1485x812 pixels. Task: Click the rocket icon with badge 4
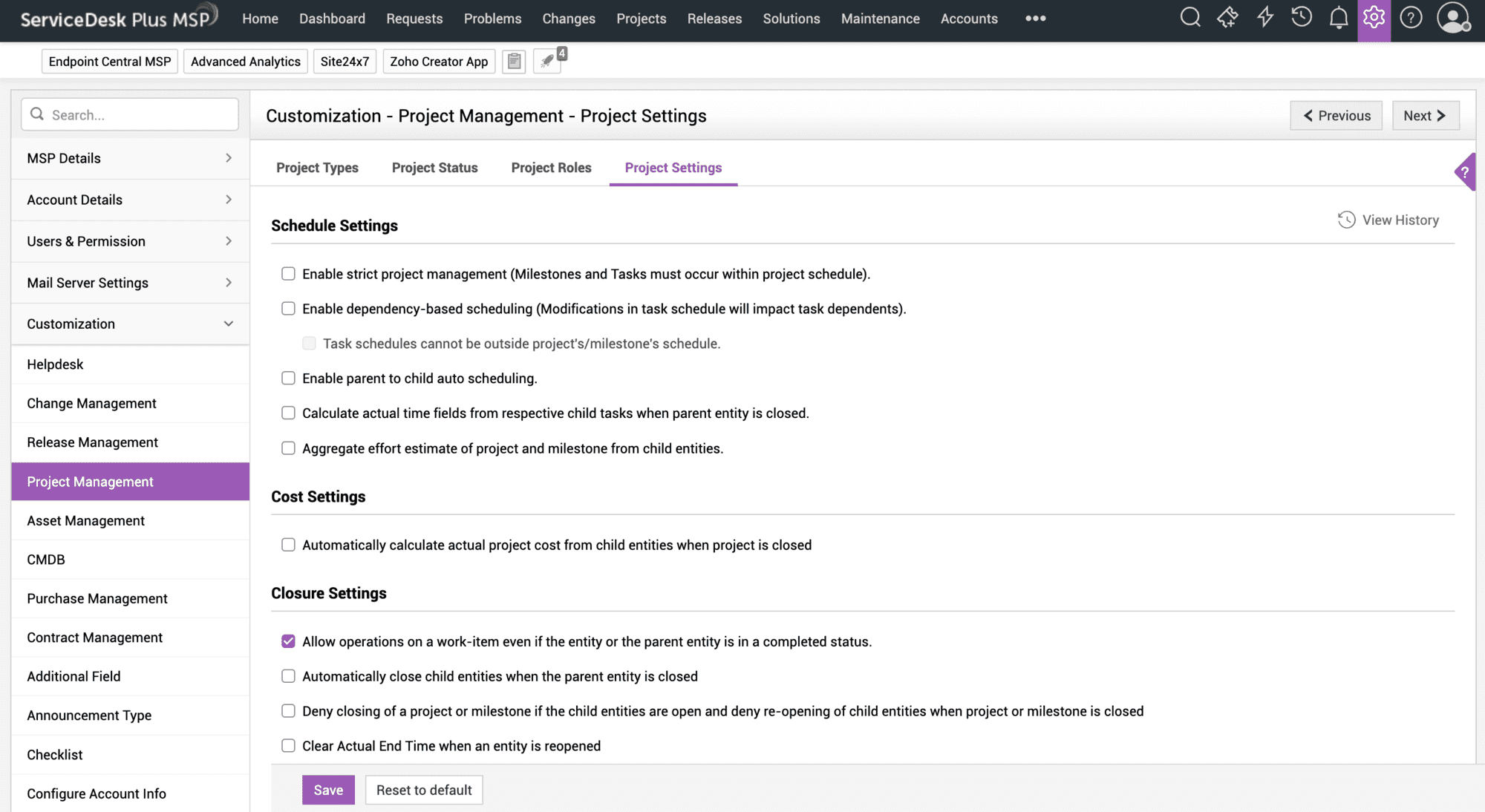pos(547,62)
